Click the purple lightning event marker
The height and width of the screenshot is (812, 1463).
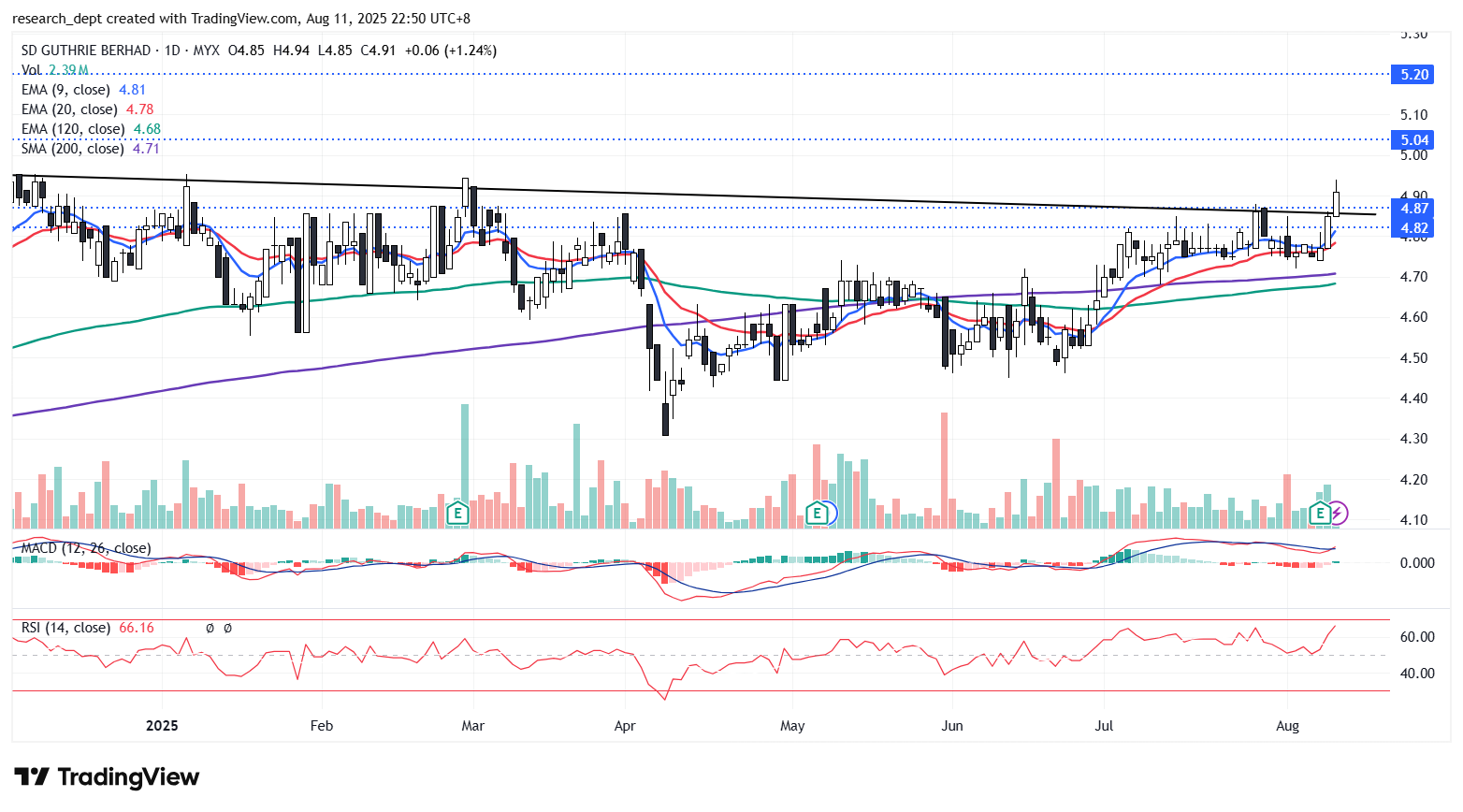[x=1339, y=513]
